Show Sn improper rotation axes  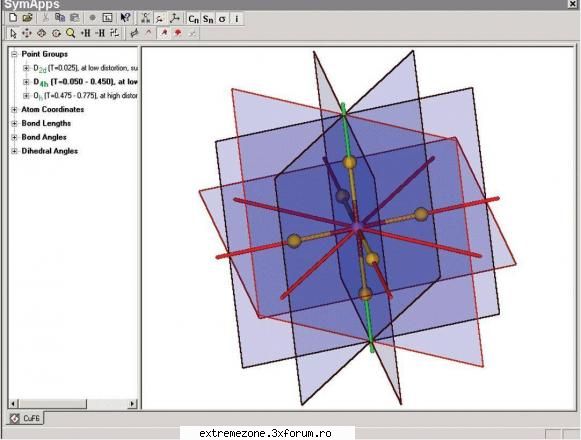click(208, 19)
